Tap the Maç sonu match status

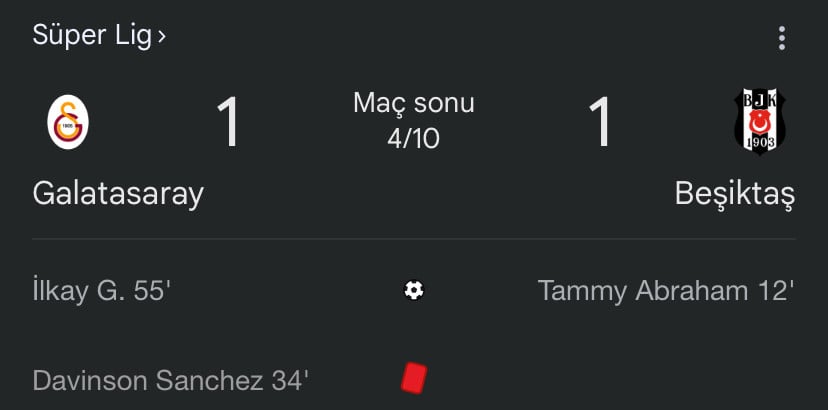pos(414,103)
